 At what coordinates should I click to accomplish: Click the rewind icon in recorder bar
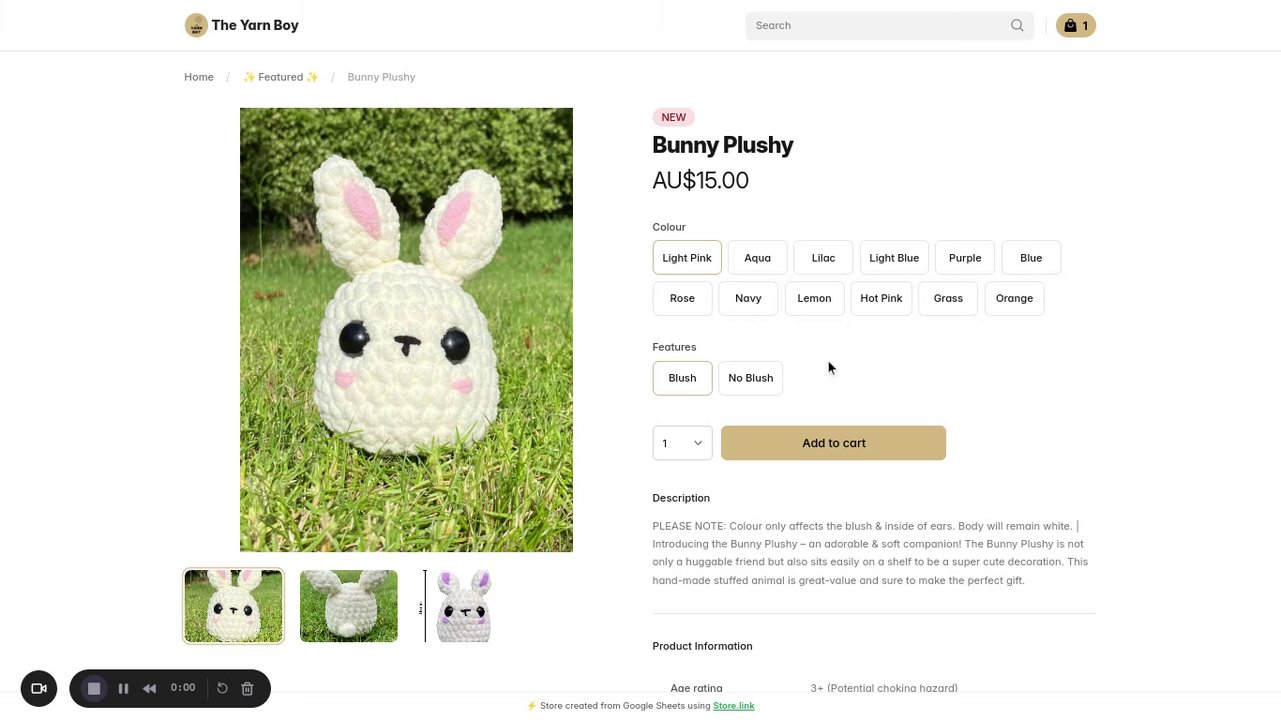pos(149,688)
